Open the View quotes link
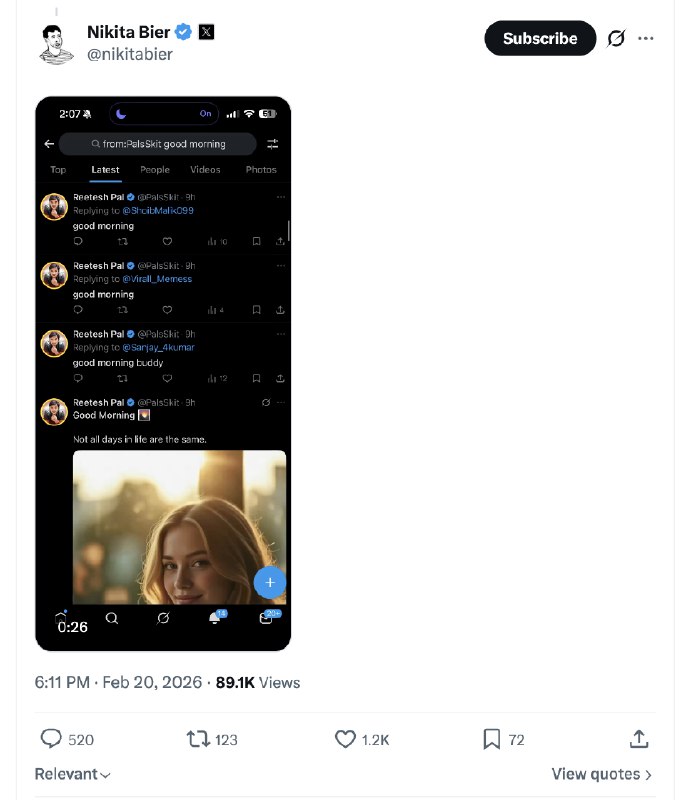Image resolution: width=686 pixels, height=800 pixels. click(600, 773)
